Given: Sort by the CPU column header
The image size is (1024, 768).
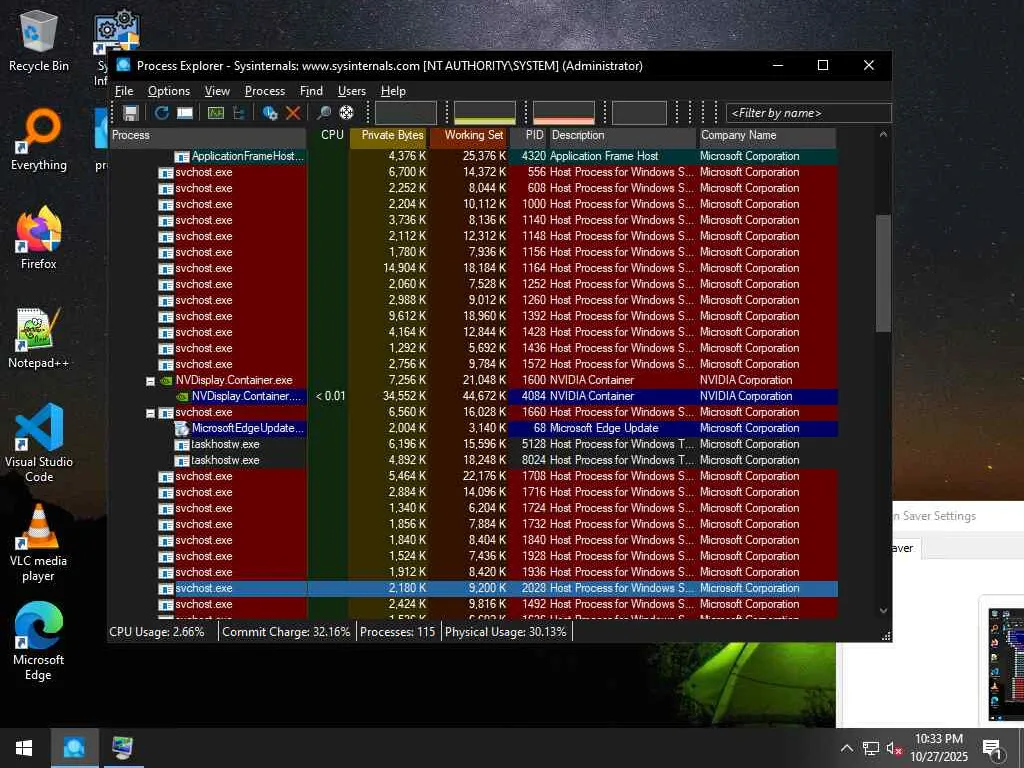Looking at the screenshot, I should pyautogui.click(x=328, y=136).
